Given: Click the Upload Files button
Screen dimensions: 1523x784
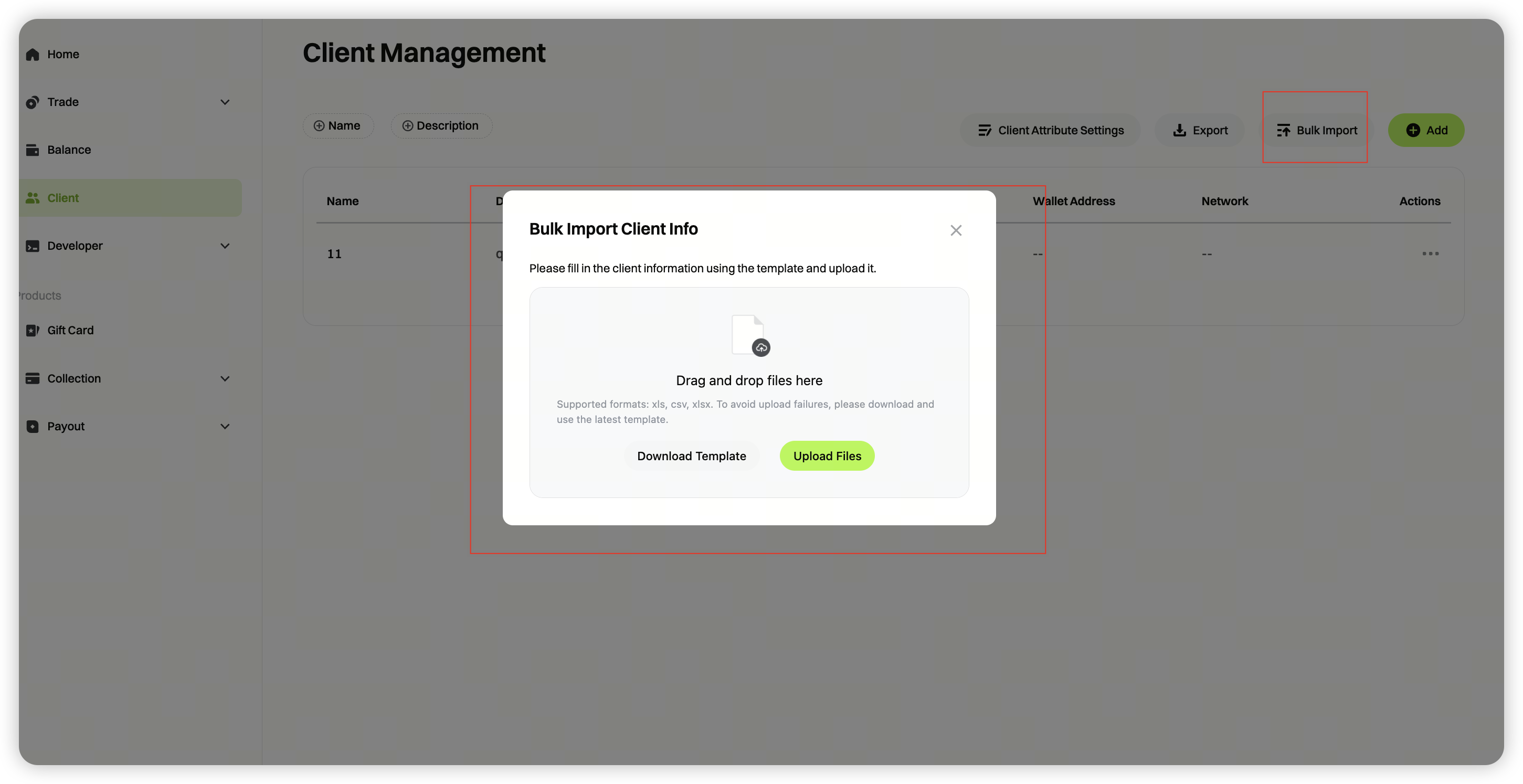Looking at the screenshot, I should point(827,456).
